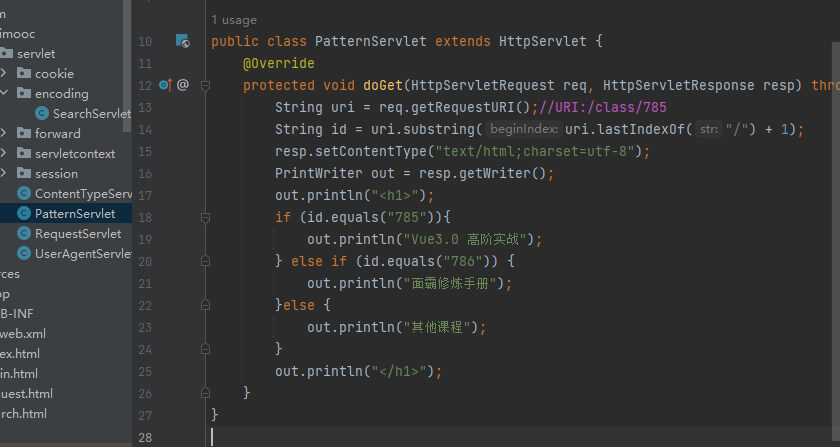Select the SearchServlet class icon in tree
Viewport: 840px width, 447px height.
click(x=42, y=113)
